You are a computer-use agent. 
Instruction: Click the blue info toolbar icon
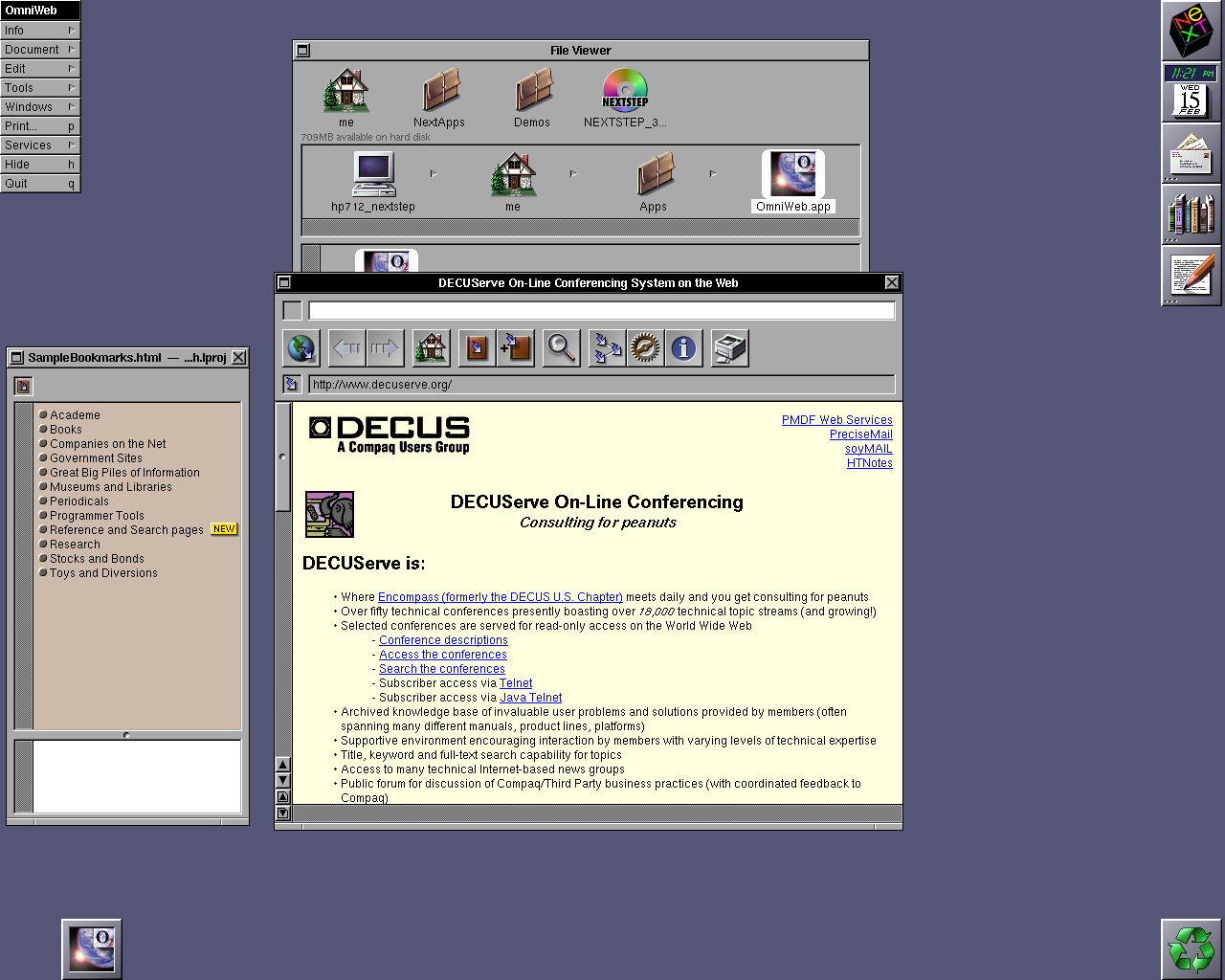pyautogui.click(x=683, y=348)
